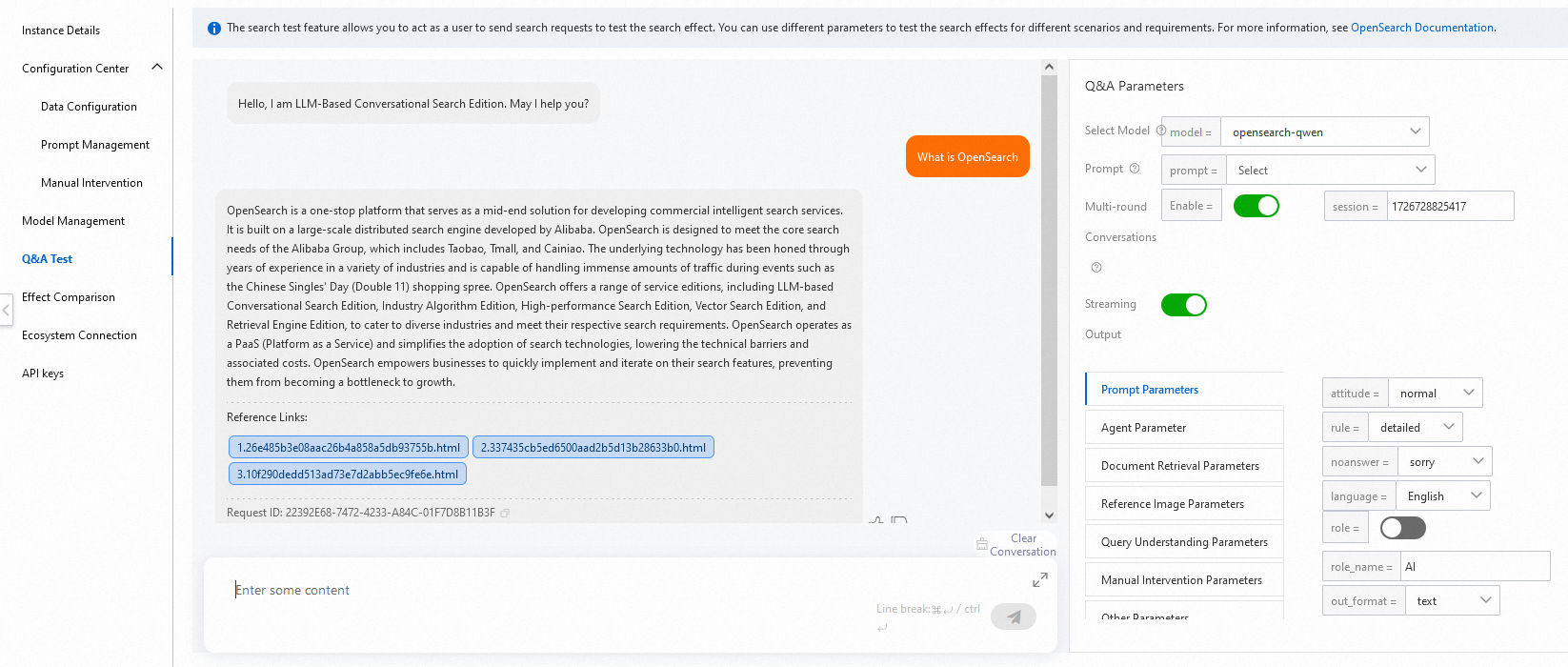Click the chat scrollbar down arrow
The height and width of the screenshot is (667, 1568).
click(x=1049, y=515)
